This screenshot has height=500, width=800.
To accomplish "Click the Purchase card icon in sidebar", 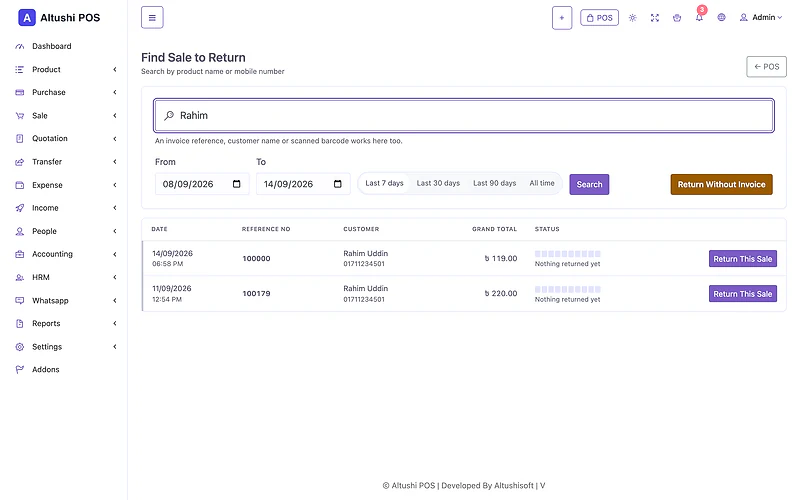I will 19,92.
